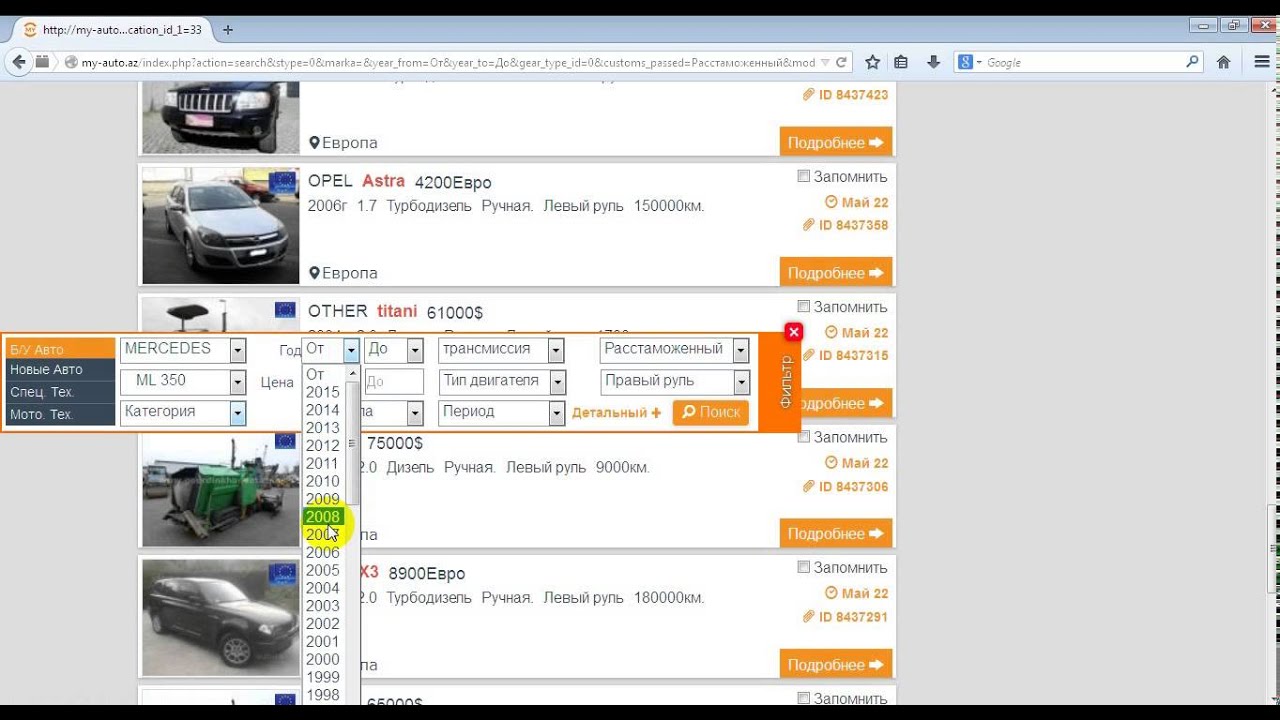Bookmark this page with the star icon
The width and height of the screenshot is (1280, 720).
pyautogui.click(x=872, y=62)
